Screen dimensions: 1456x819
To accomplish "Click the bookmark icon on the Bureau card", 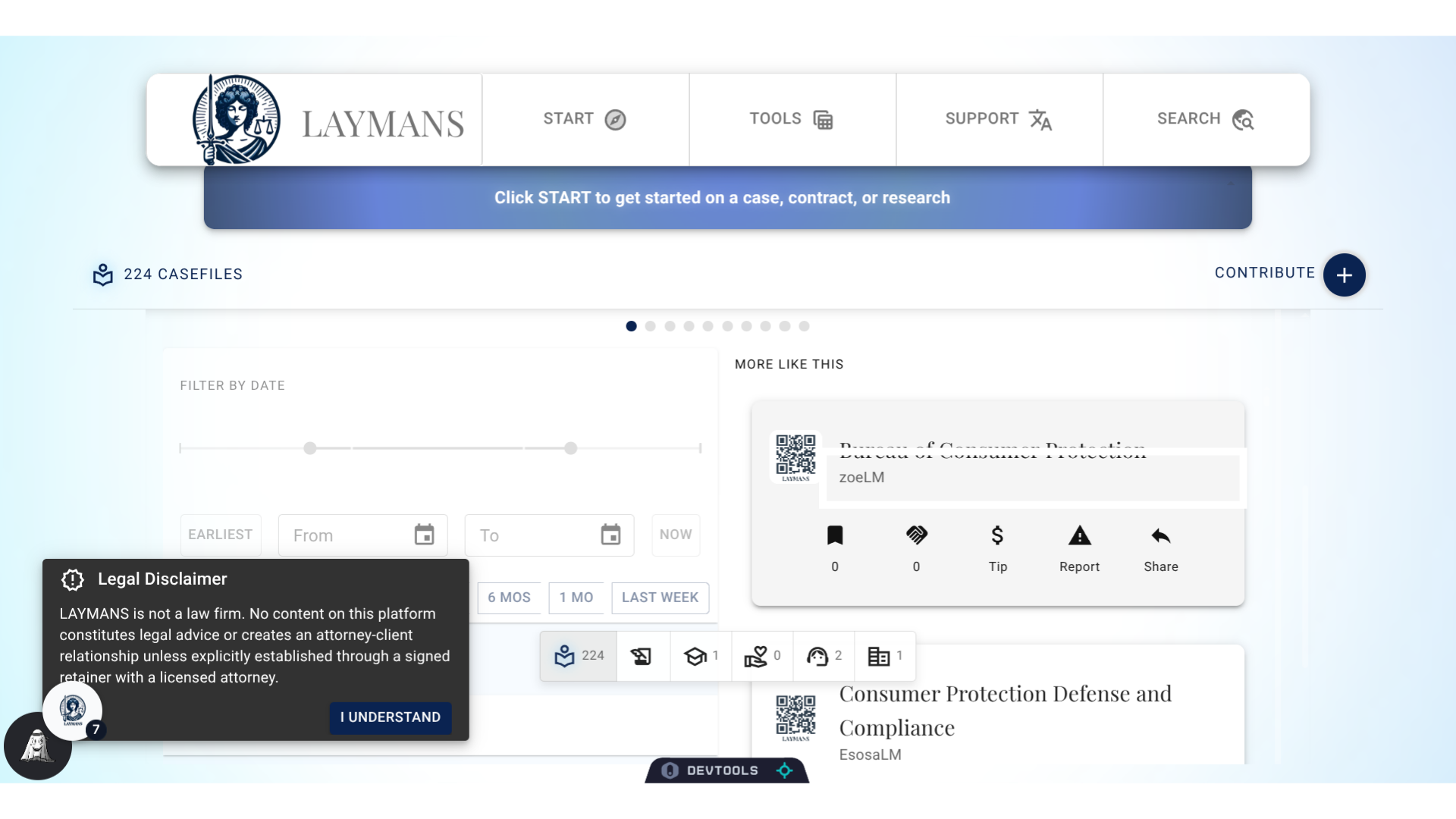I will click(834, 535).
